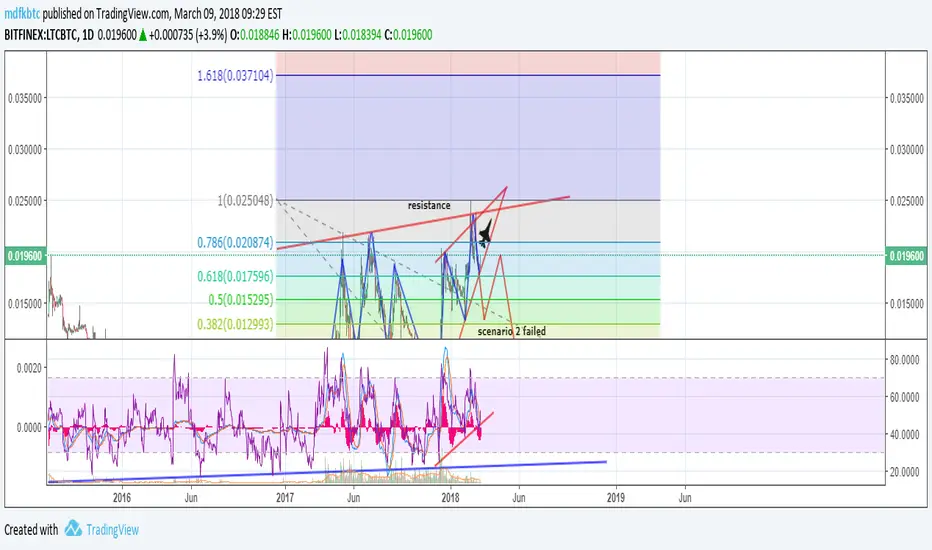
Task: Click the 1.618(0.037104) Fibonacci label
Action: 235,76
